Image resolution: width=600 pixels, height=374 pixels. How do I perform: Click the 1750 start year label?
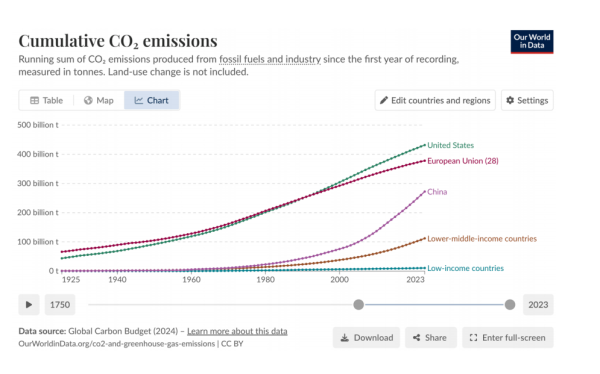point(60,305)
